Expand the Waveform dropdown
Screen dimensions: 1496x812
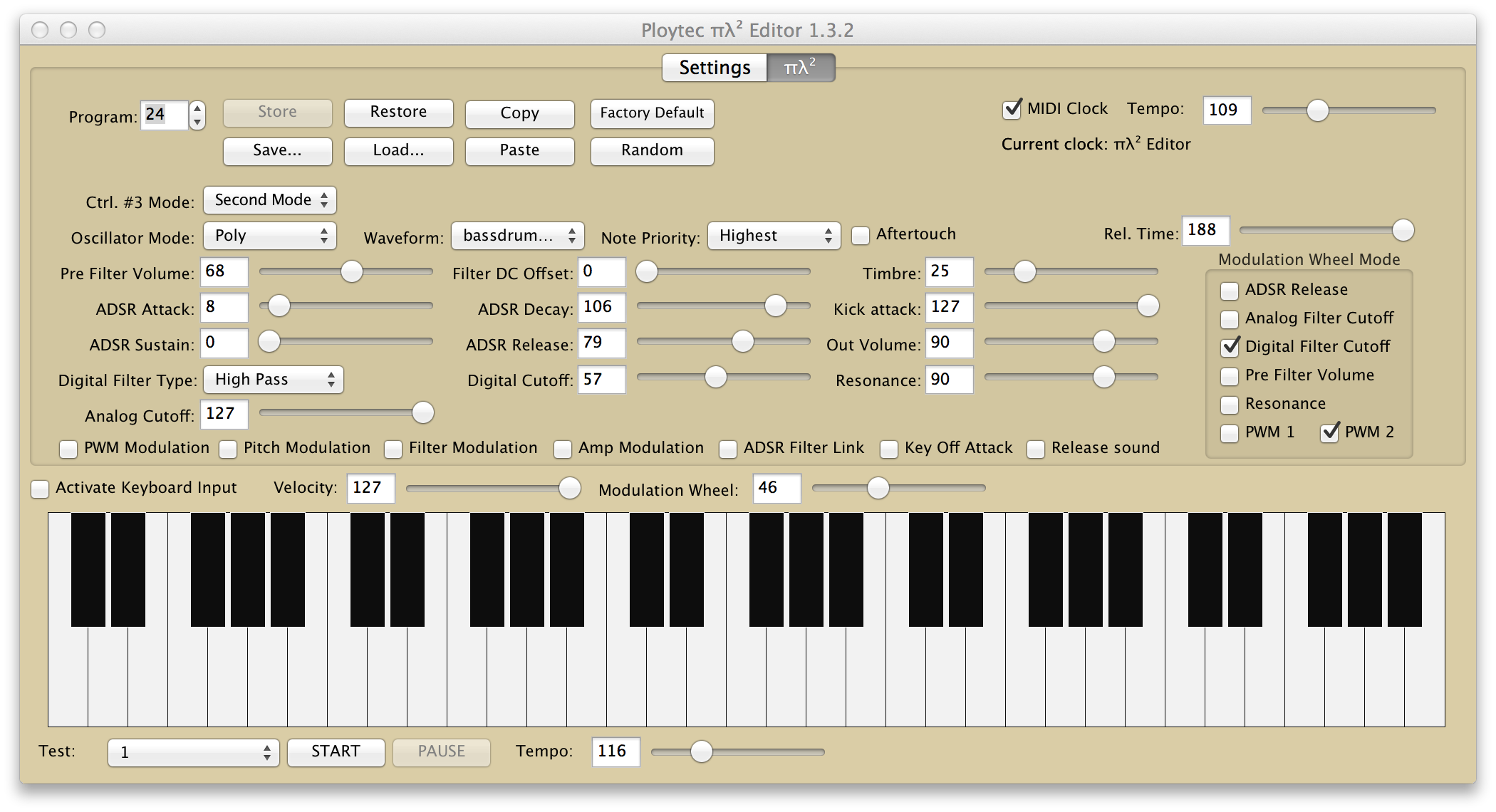[x=517, y=236]
